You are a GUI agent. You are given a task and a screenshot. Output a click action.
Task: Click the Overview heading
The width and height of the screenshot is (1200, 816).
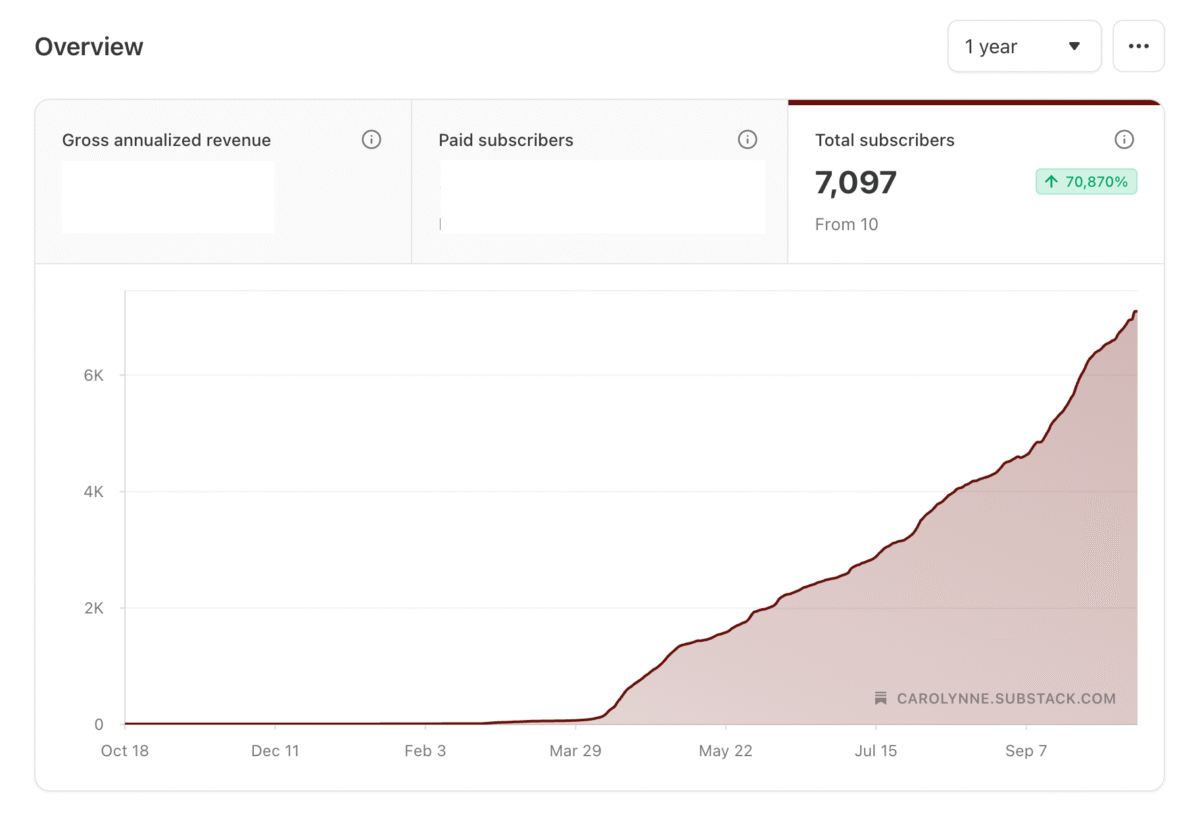(x=89, y=46)
